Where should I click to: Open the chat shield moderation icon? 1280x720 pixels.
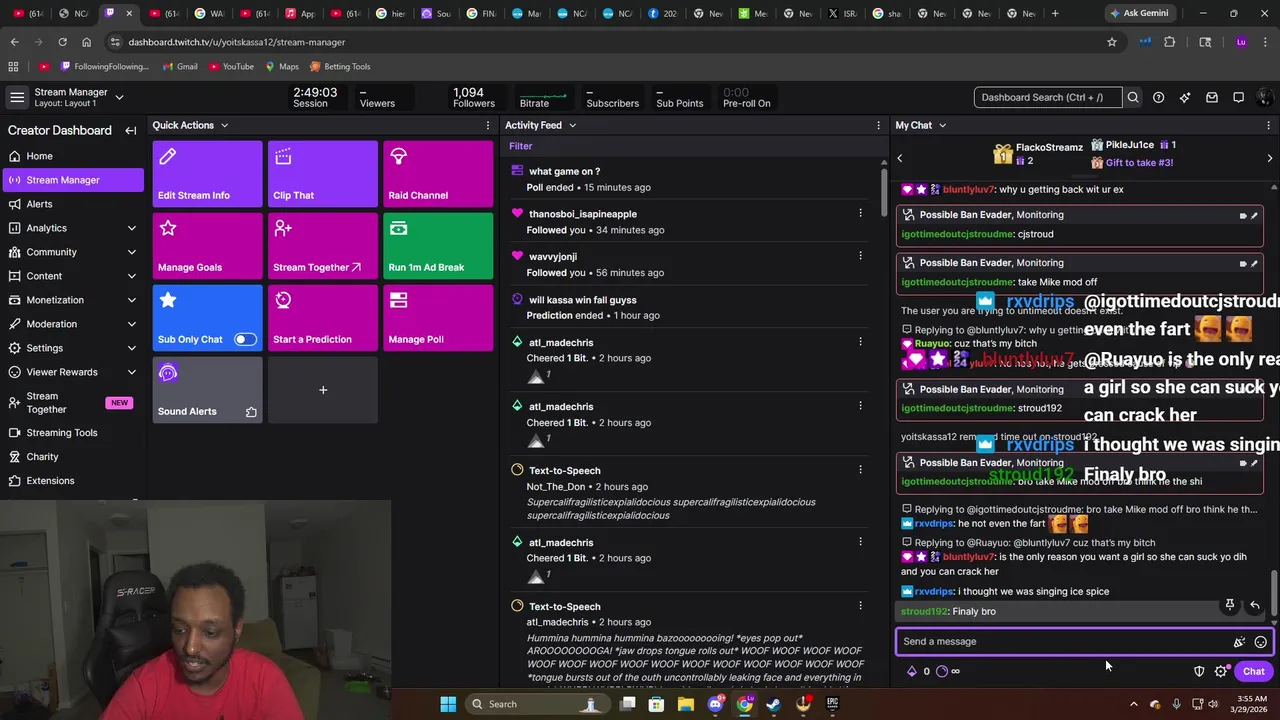(1199, 671)
